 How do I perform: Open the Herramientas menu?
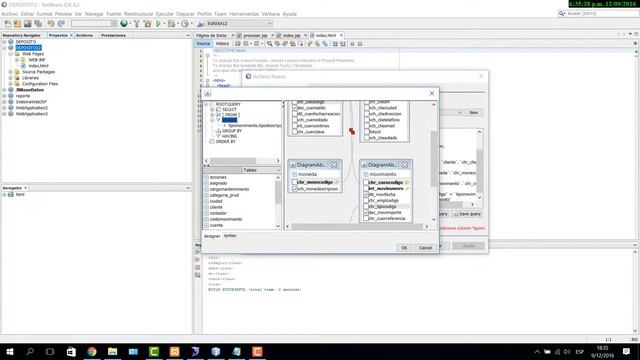click(244, 14)
